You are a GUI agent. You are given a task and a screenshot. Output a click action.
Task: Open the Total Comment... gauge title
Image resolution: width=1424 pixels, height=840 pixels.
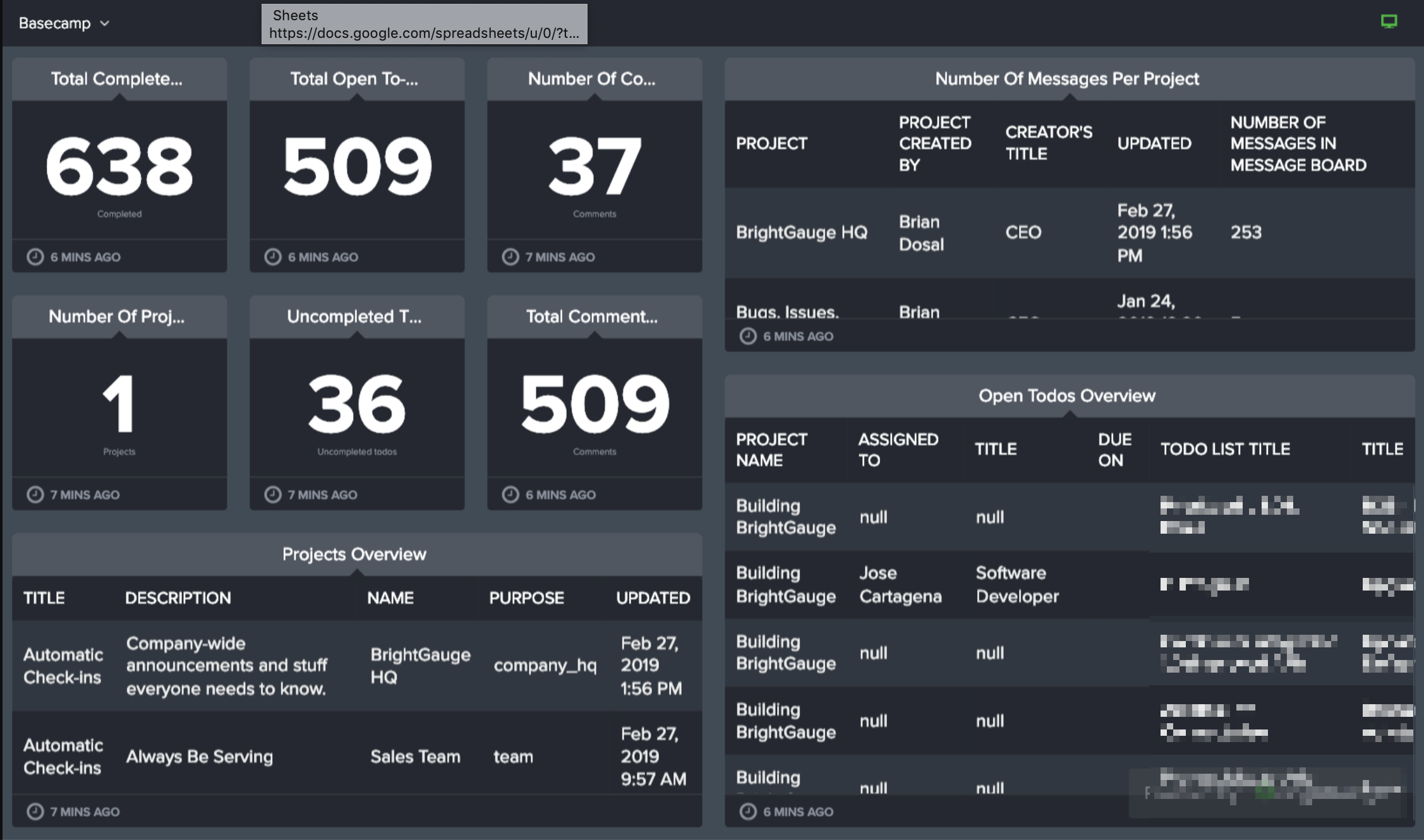[592, 316]
